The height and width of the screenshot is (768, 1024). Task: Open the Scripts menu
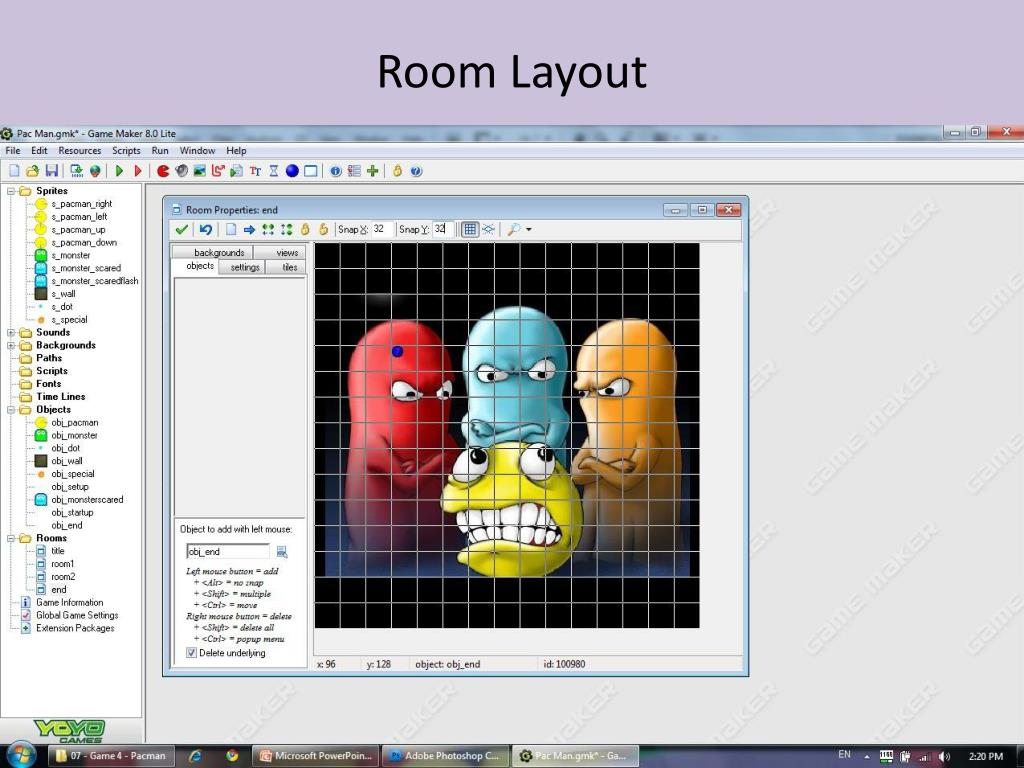126,151
